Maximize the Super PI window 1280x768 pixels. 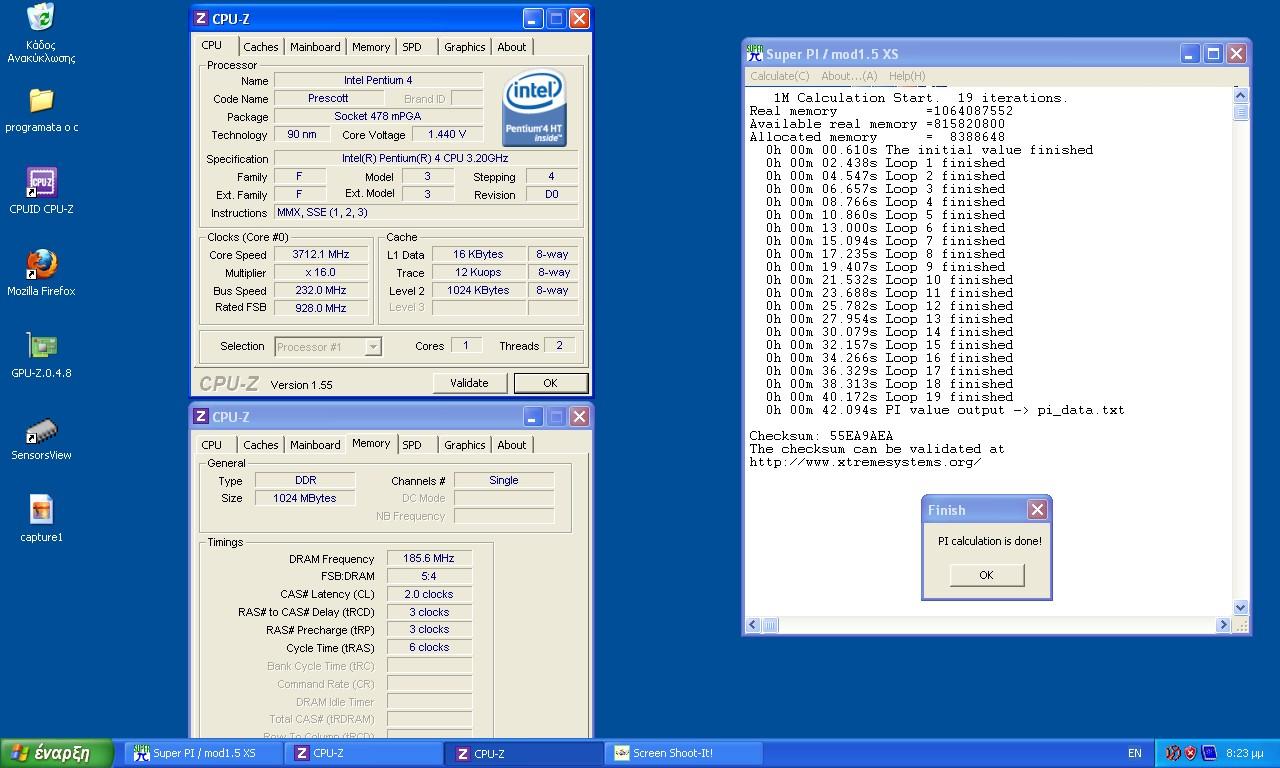point(1213,54)
